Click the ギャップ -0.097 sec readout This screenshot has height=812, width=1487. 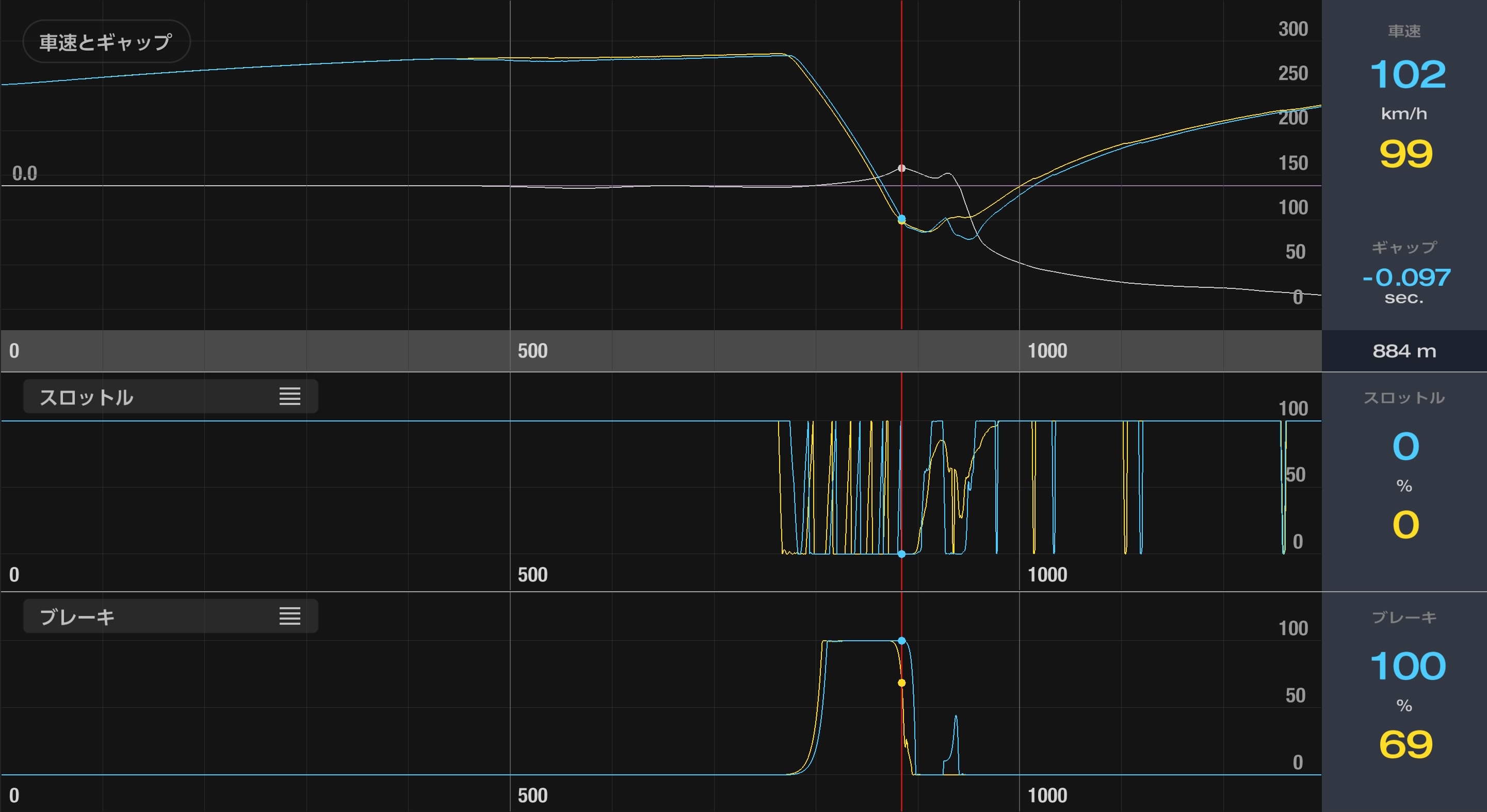pos(1406,278)
